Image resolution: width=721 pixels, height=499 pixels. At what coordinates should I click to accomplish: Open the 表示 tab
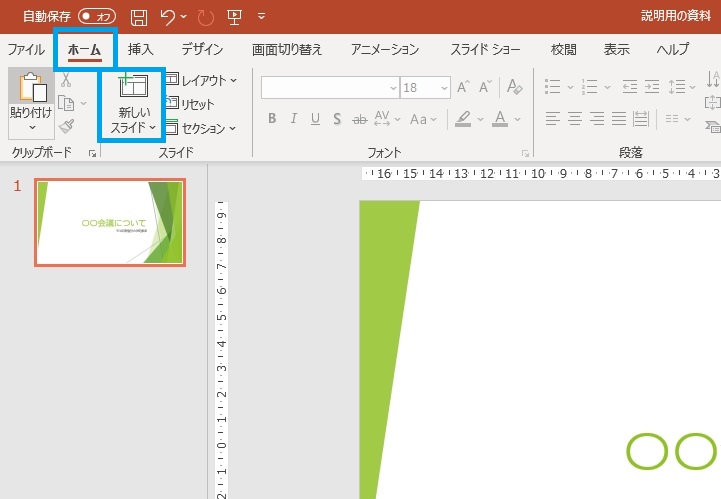[616, 49]
